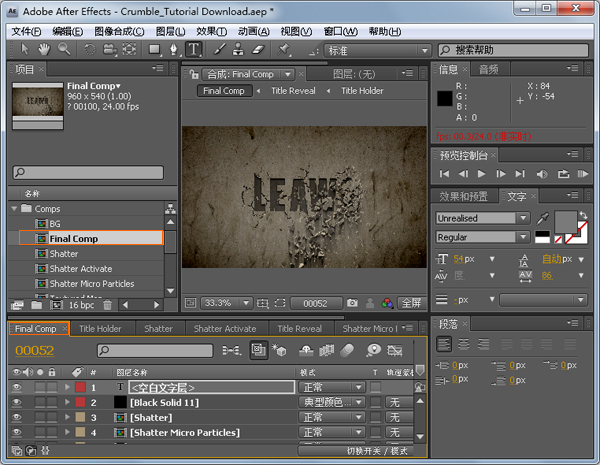Screen dimensions: 600x465
Task: Toggle draft 3D in timeline toolbar
Action: (279, 350)
